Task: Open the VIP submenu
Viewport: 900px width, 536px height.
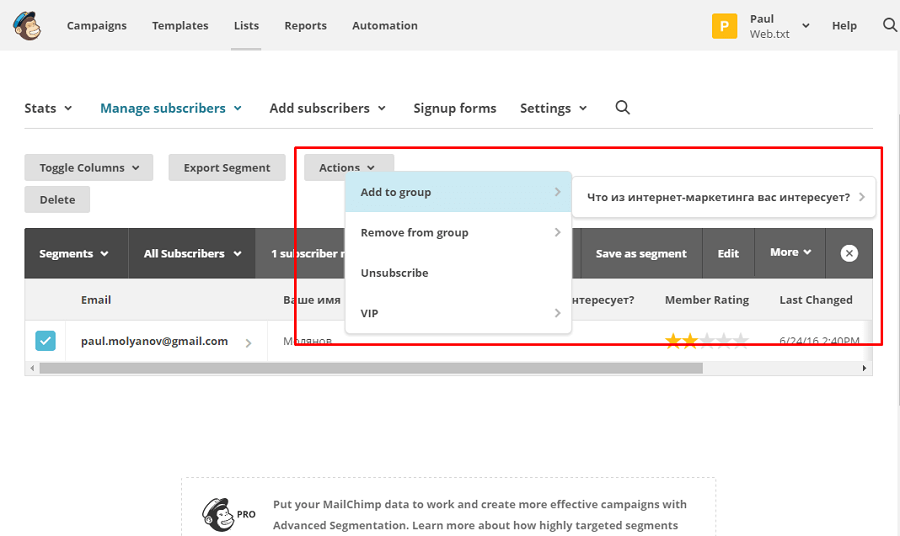Action: (x=459, y=313)
